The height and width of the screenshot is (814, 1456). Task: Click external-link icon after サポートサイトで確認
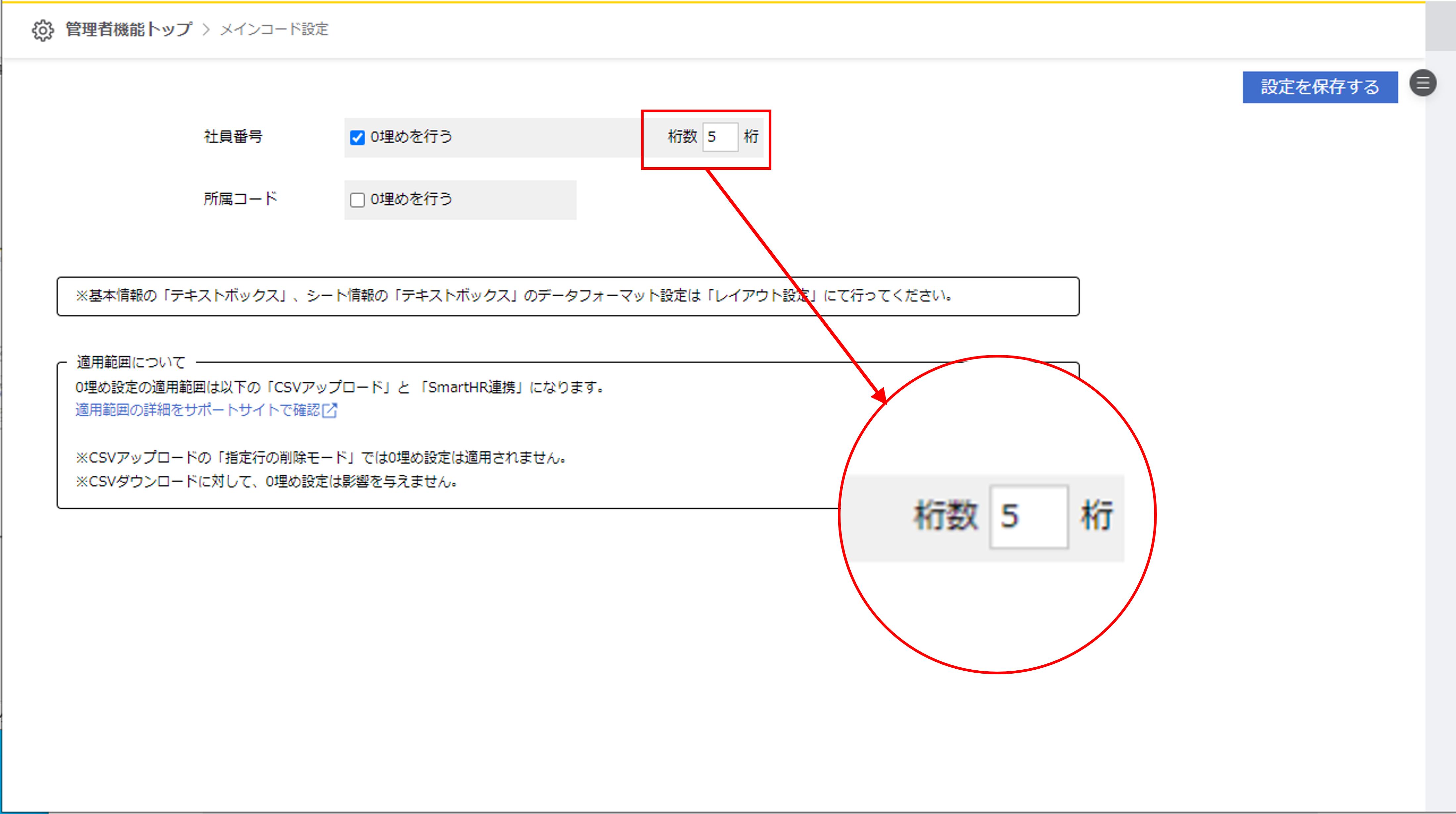(330, 410)
